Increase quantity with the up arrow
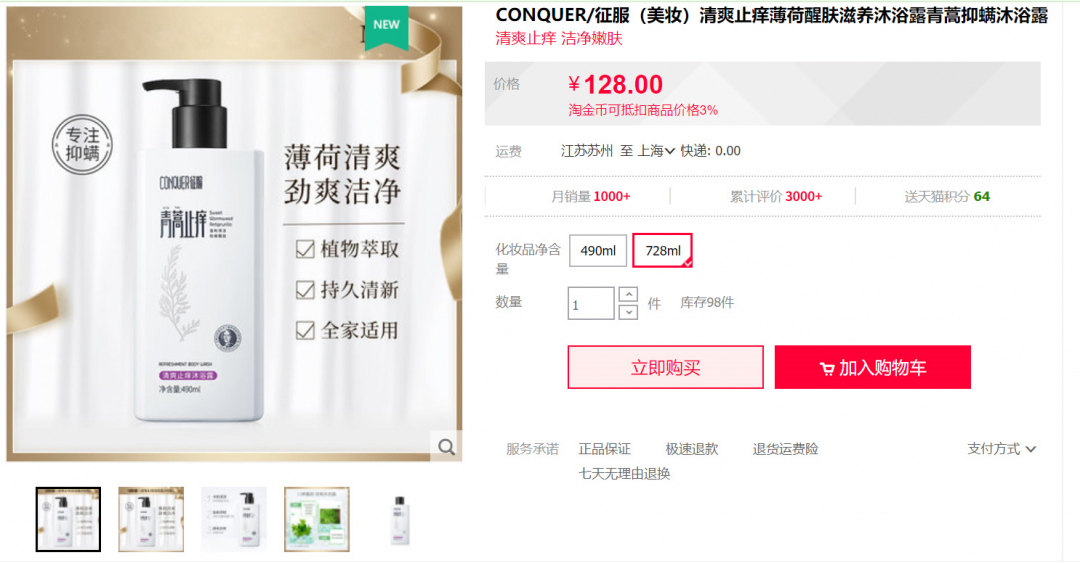This screenshot has width=1080, height=563. (628, 295)
